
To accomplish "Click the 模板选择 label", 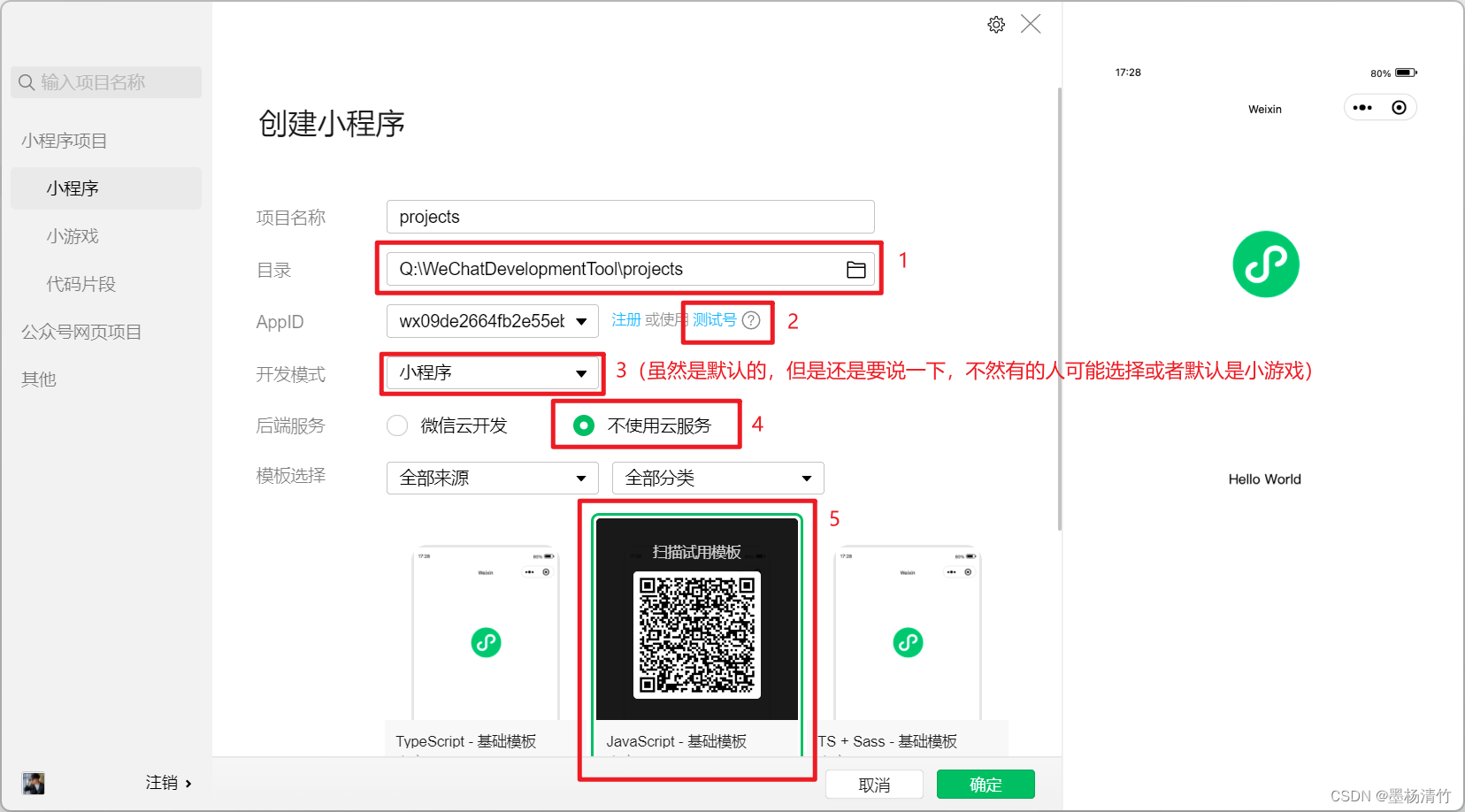I will [x=290, y=476].
